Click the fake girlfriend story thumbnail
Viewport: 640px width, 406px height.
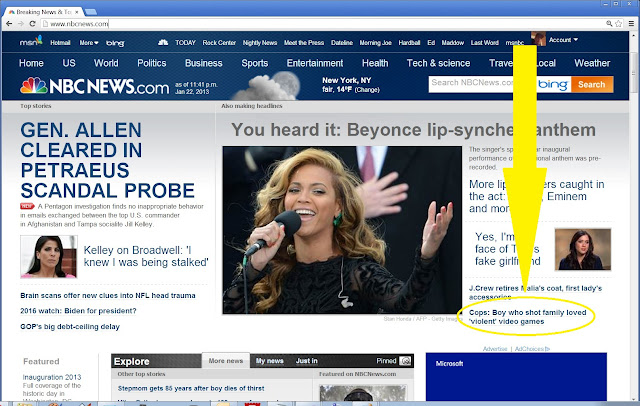(x=583, y=249)
